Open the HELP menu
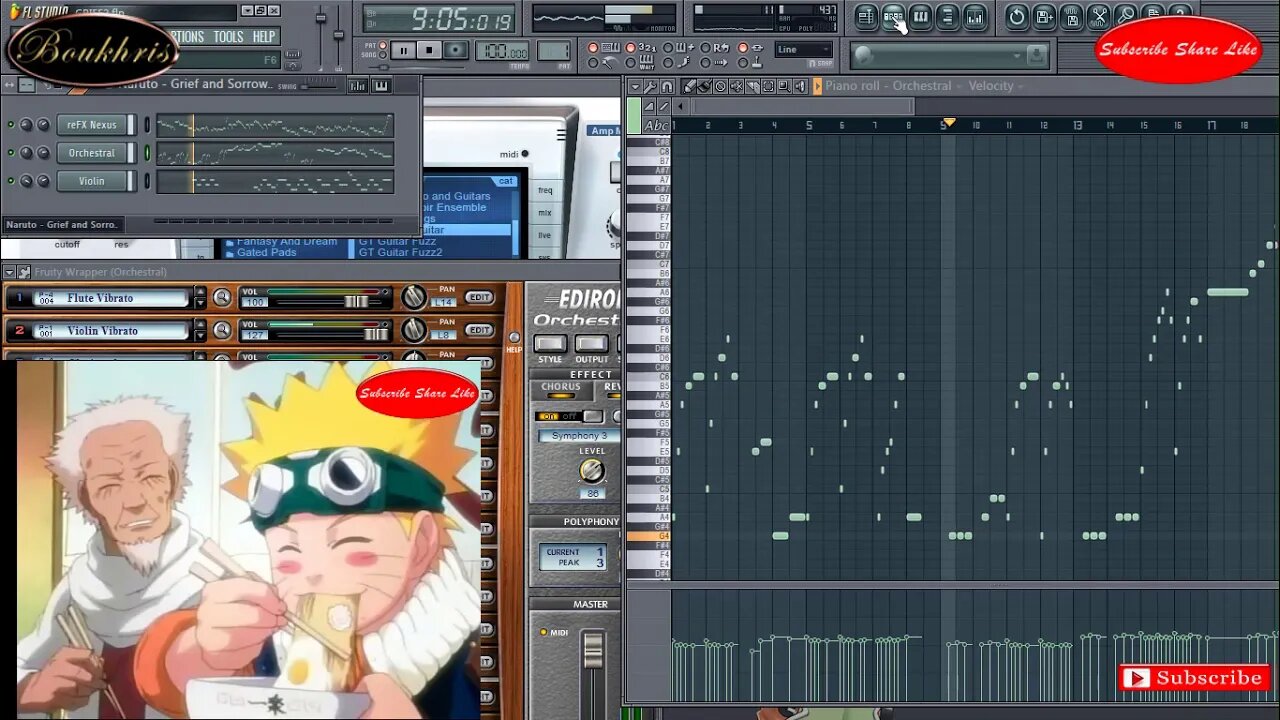The width and height of the screenshot is (1280, 720). 263,36
